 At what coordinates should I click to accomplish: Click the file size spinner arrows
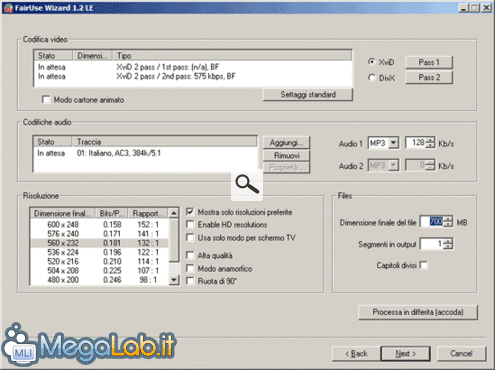[x=449, y=221]
